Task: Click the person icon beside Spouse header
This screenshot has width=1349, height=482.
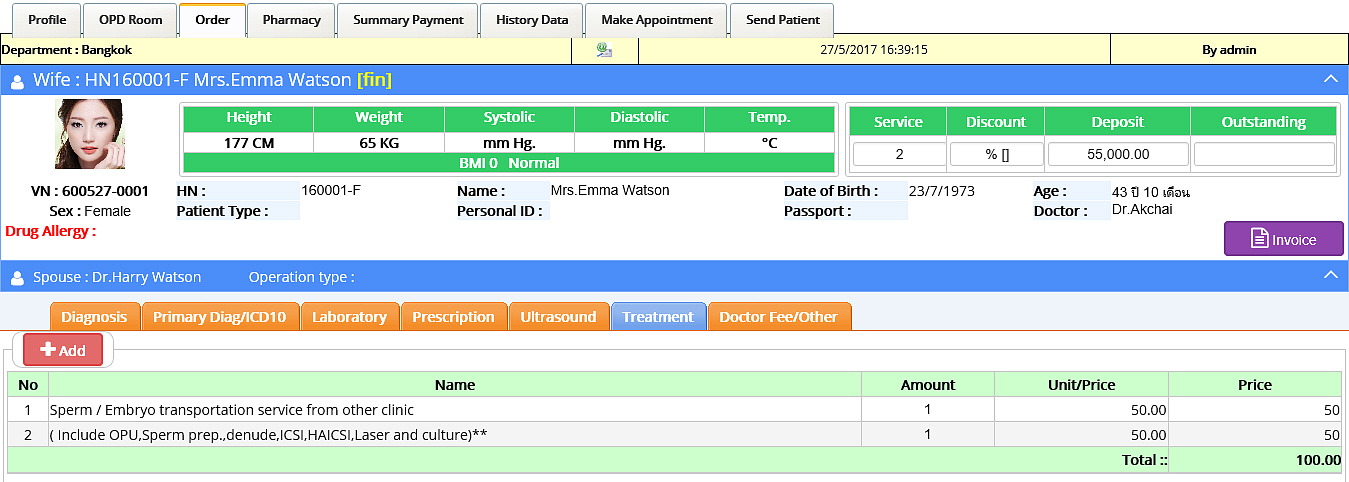Action: coord(17,278)
